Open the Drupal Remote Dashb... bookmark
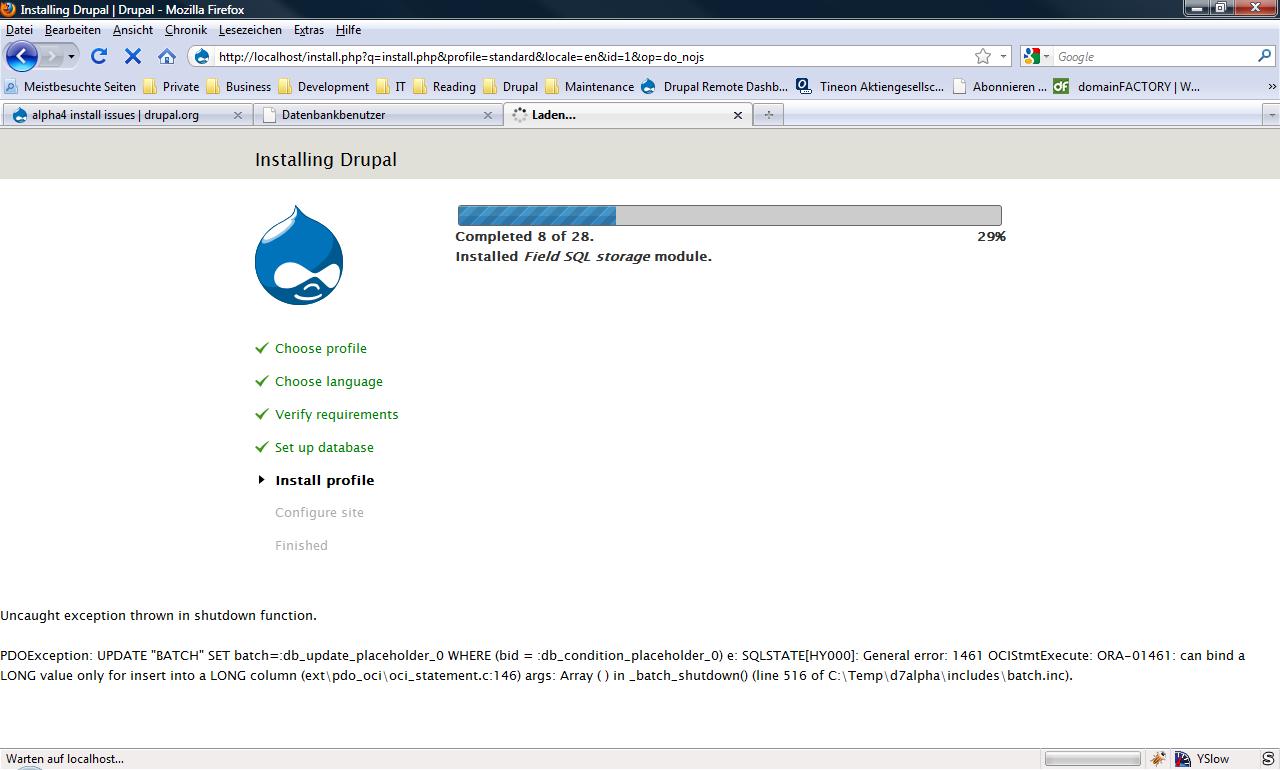 point(714,87)
